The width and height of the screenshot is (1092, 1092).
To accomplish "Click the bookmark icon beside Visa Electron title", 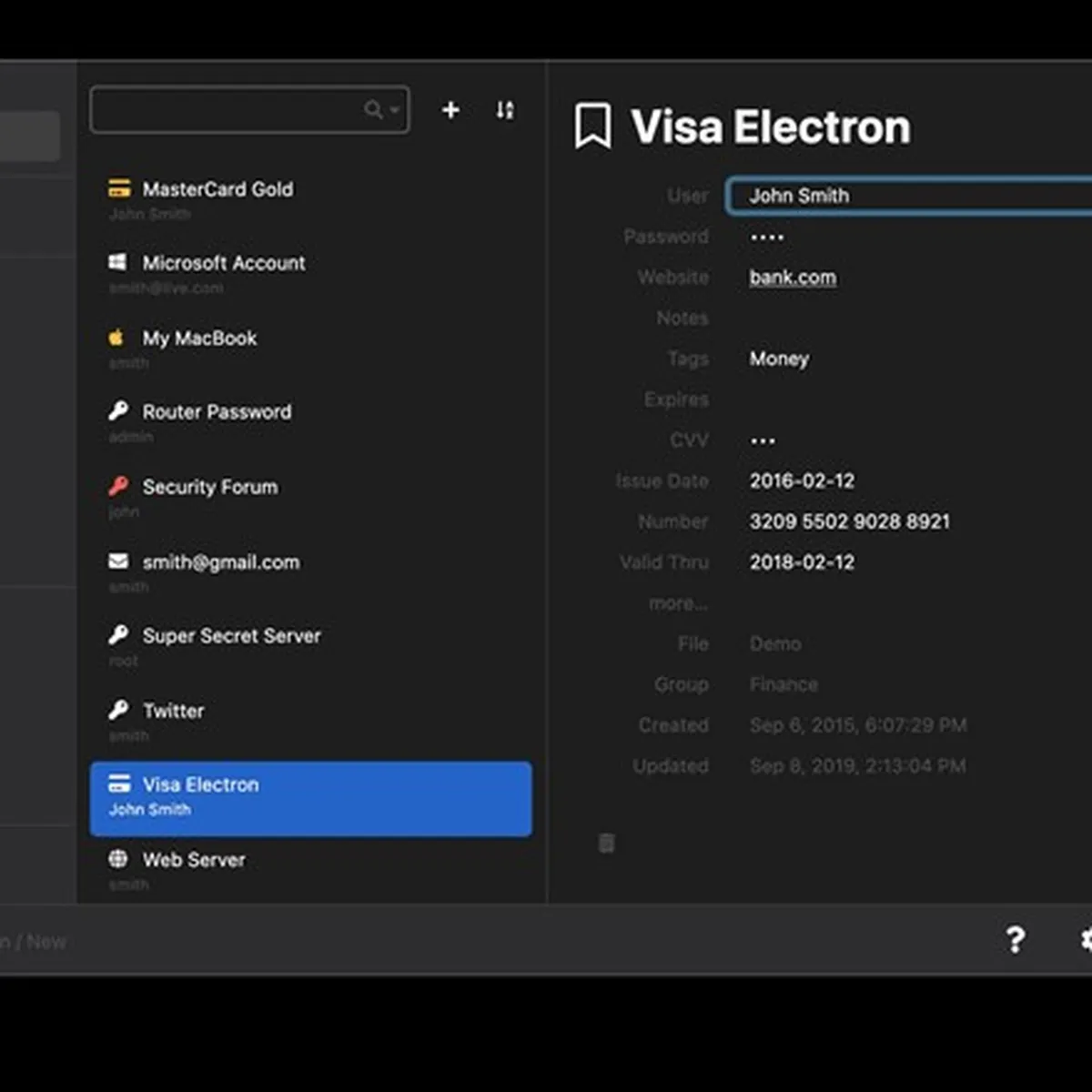I will 592,126.
